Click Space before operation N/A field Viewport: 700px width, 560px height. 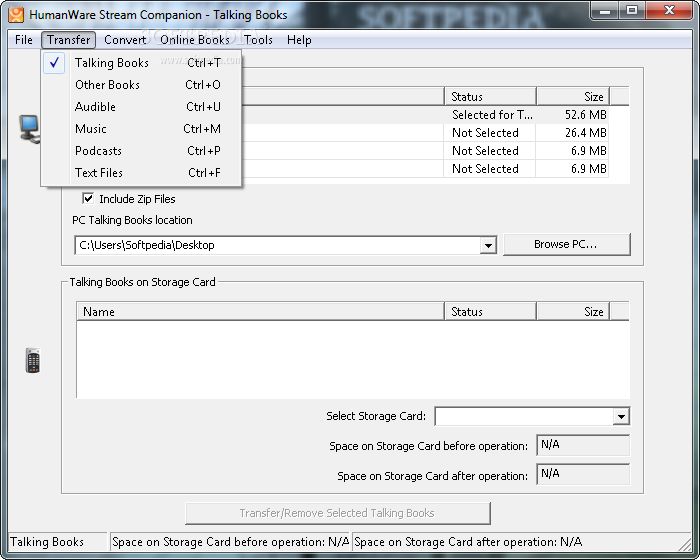pyautogui.click(x=583, y=445)
